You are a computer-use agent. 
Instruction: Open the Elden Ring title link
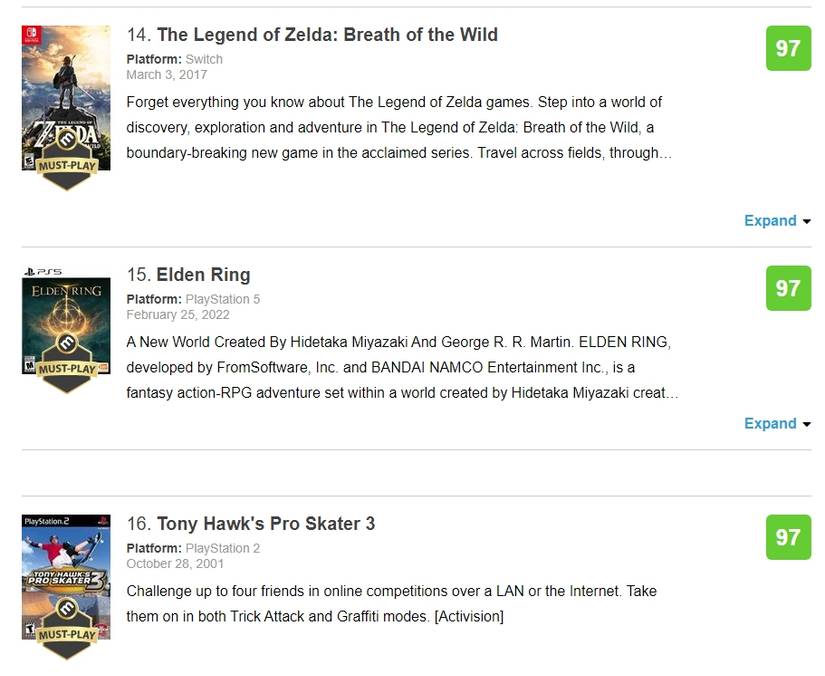(203, 274)
